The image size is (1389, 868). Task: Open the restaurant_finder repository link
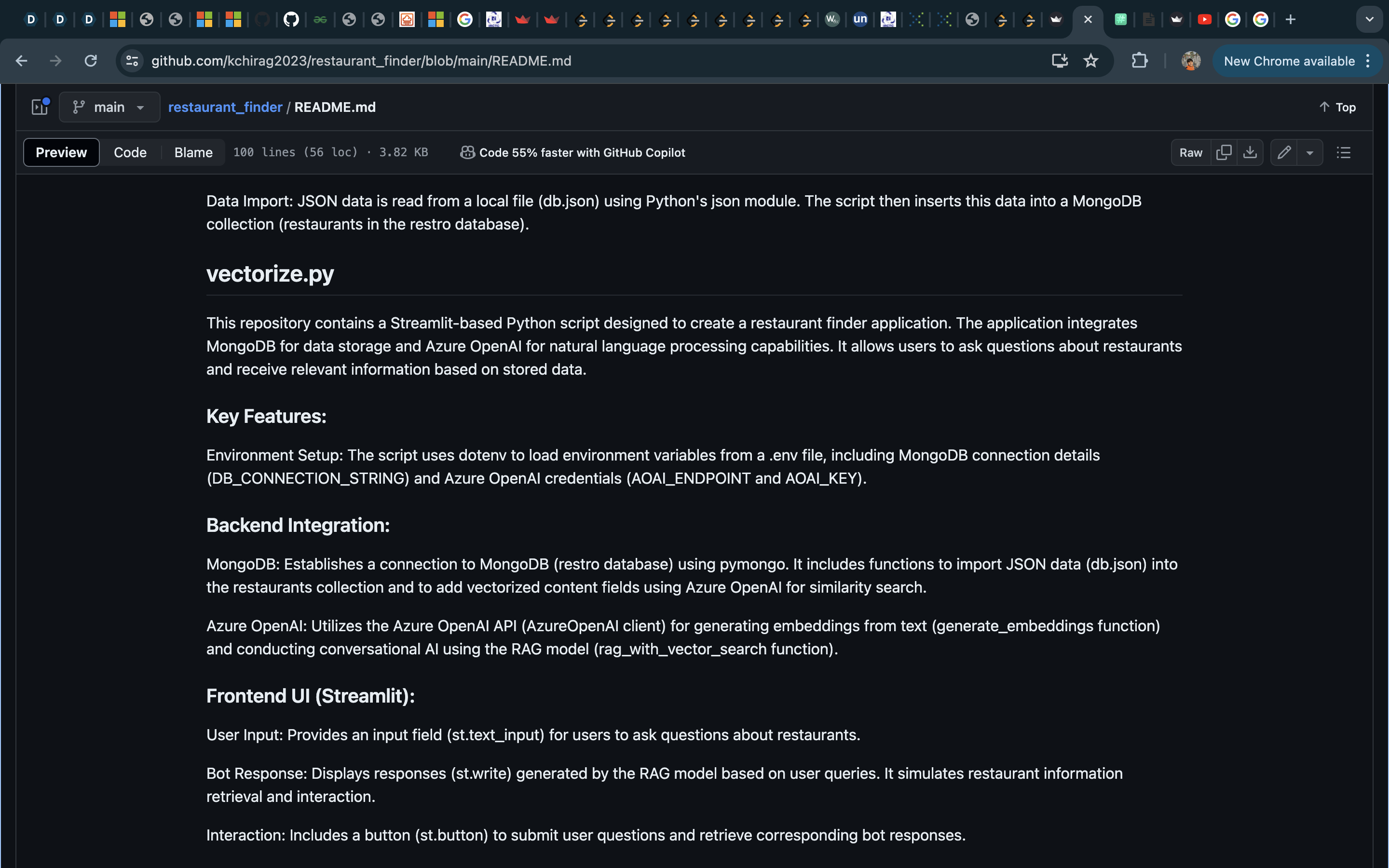click(x=225, y=108)
